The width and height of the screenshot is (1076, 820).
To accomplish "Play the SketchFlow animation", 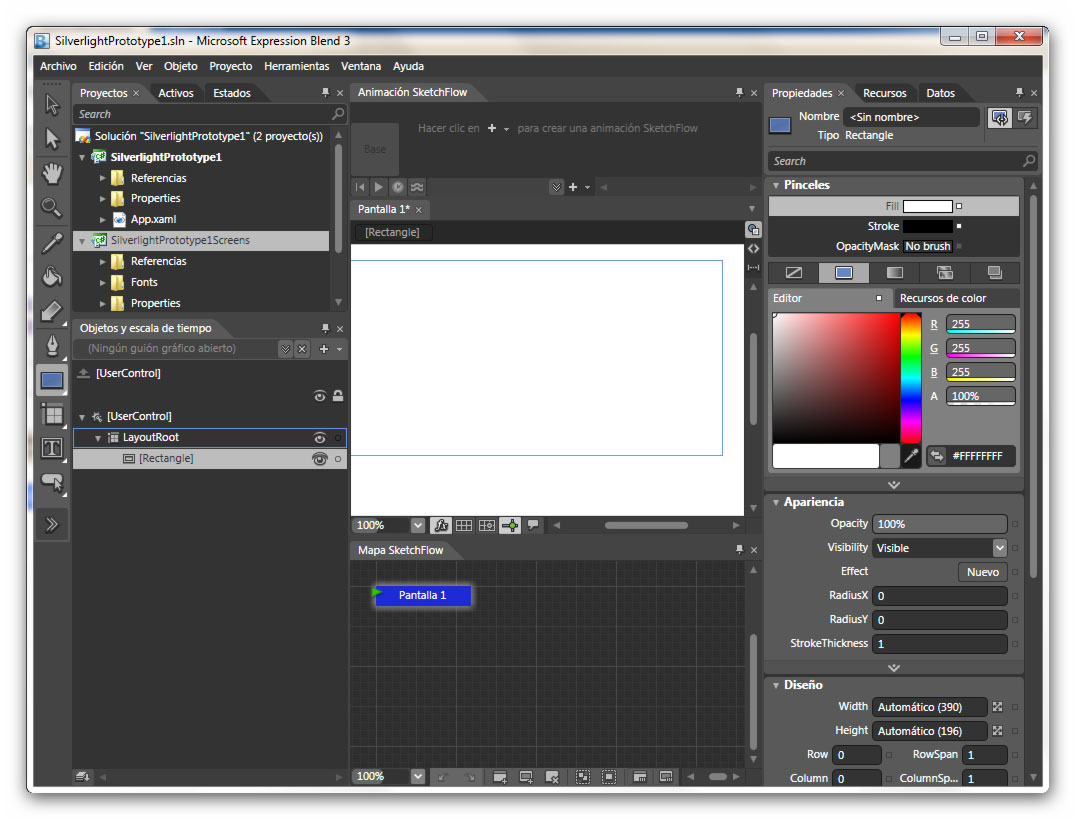I will (x=378, y=187).
